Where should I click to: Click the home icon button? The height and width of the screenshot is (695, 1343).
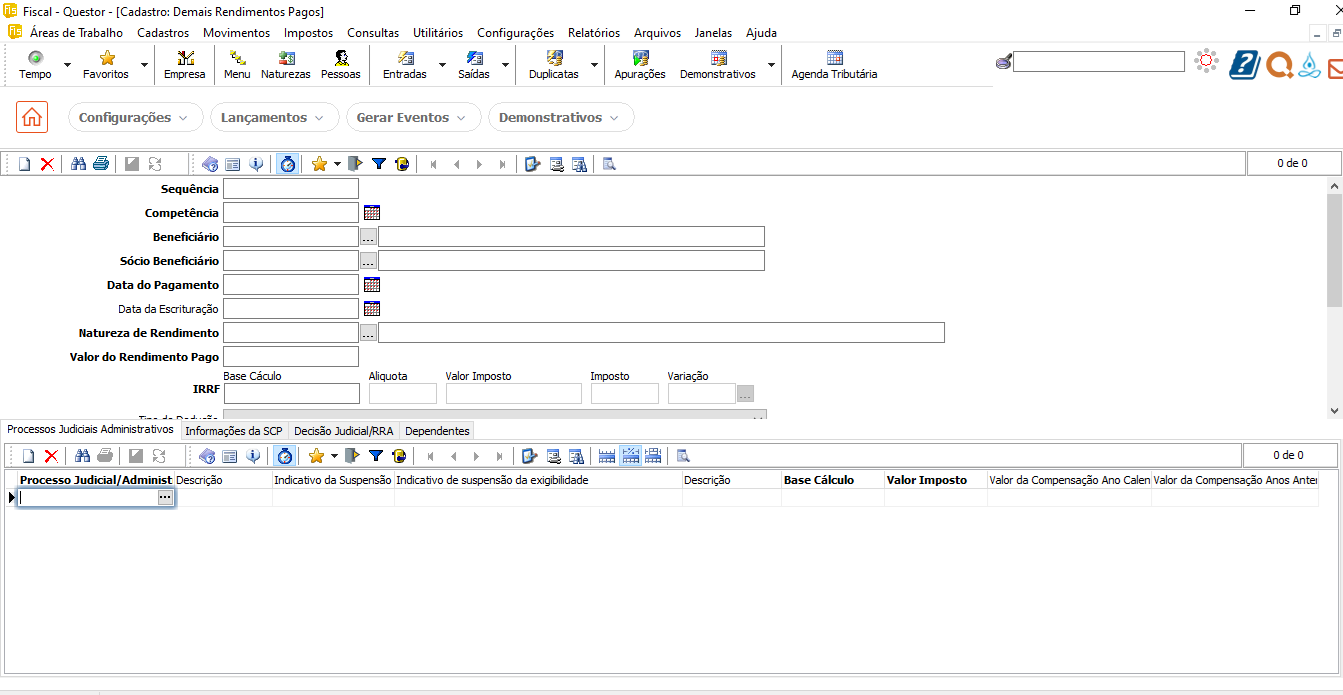click(x=32, y=117)
